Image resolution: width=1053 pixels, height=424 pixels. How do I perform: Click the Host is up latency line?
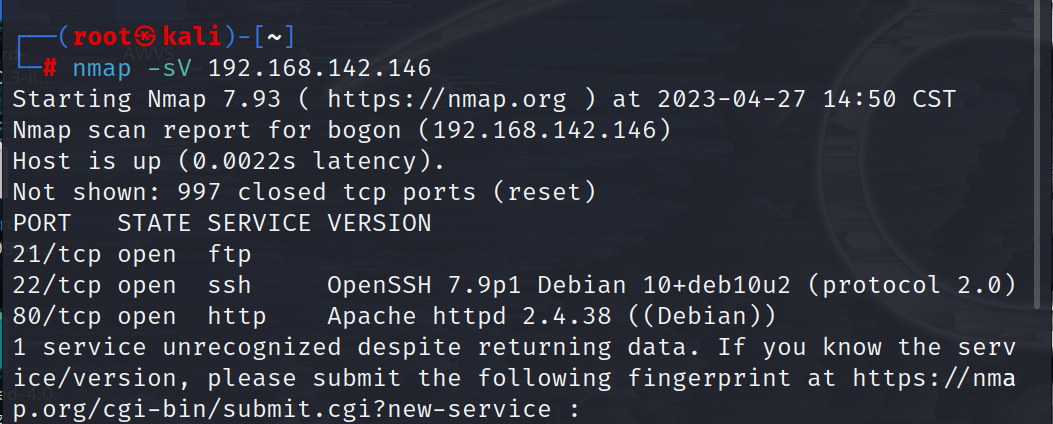pos(229,161)
